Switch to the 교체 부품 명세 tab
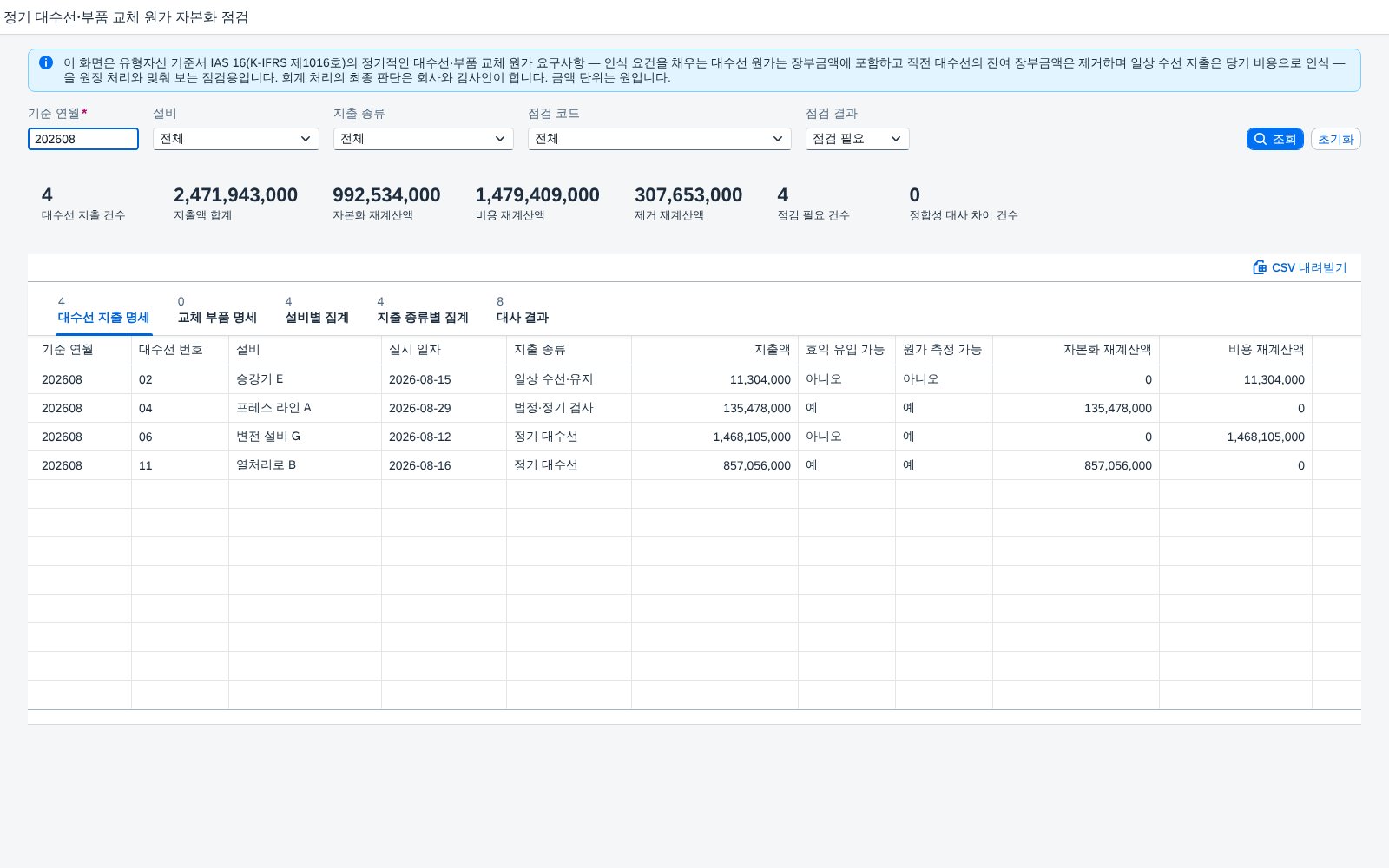1389x868 pixels. [217, 310]
